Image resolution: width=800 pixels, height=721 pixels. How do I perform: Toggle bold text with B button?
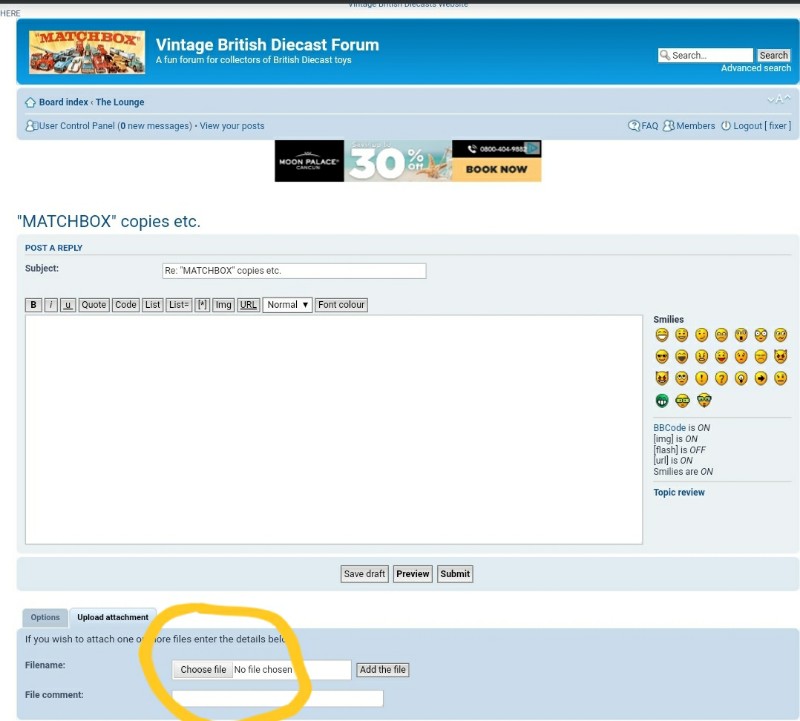[34, 305]
